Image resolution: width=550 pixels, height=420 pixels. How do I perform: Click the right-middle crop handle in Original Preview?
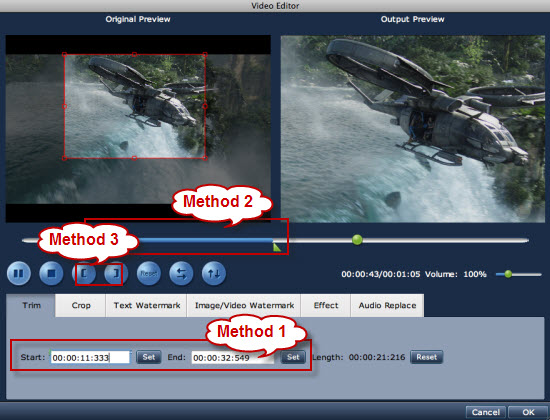pos(205,106)
